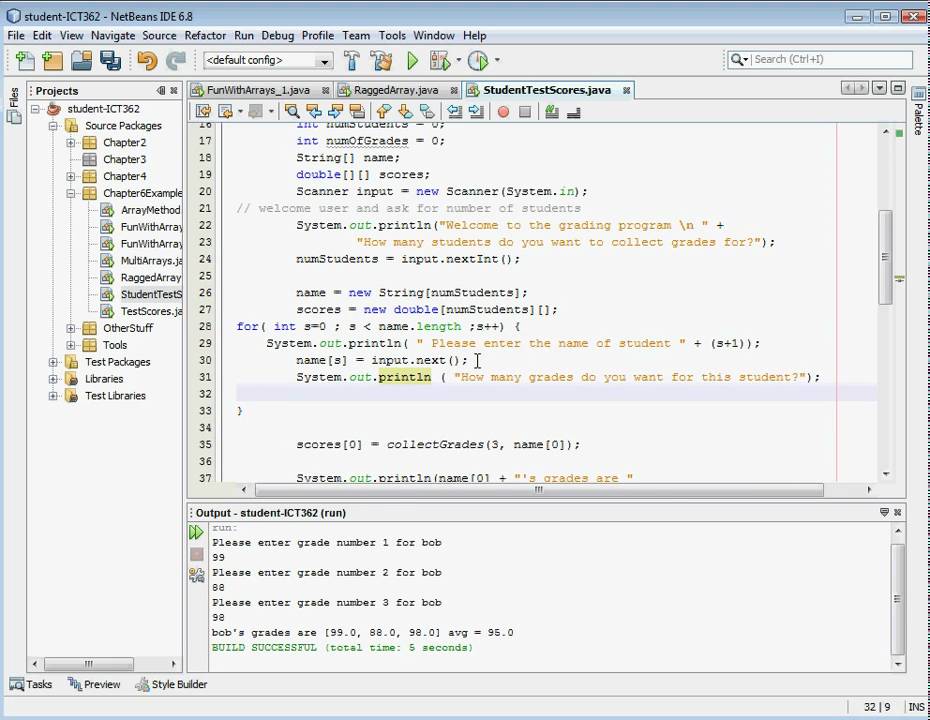Click the Next Bookmark down-arrow icon

coord(405,111)
